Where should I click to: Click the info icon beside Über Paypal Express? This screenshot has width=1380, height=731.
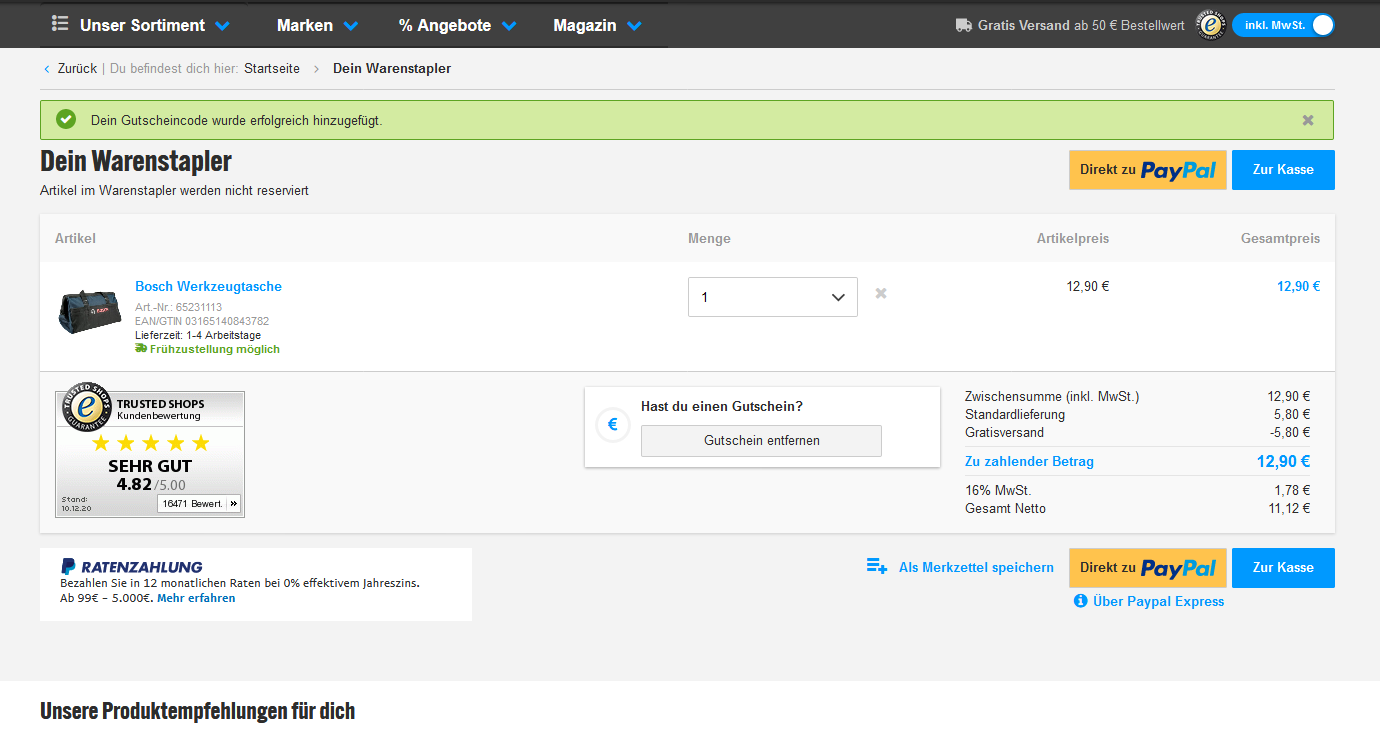tap(1080, 601)
